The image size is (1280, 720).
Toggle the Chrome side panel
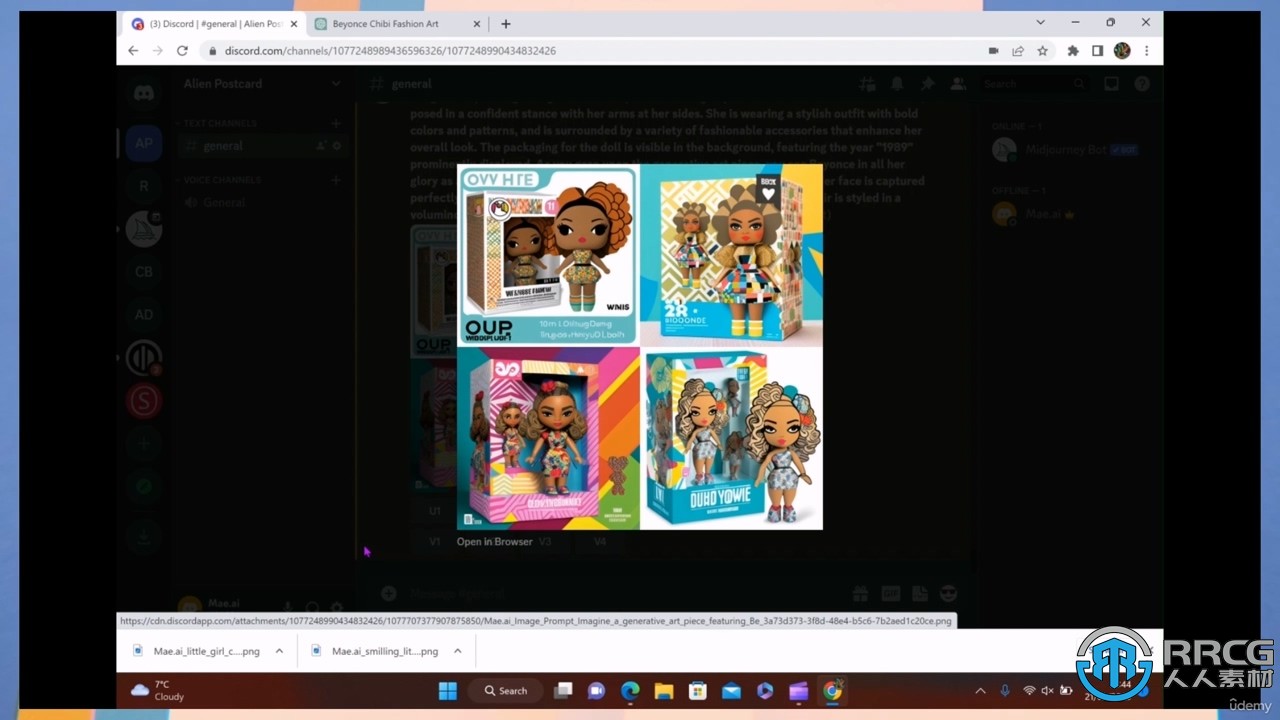click(1097, 51)
